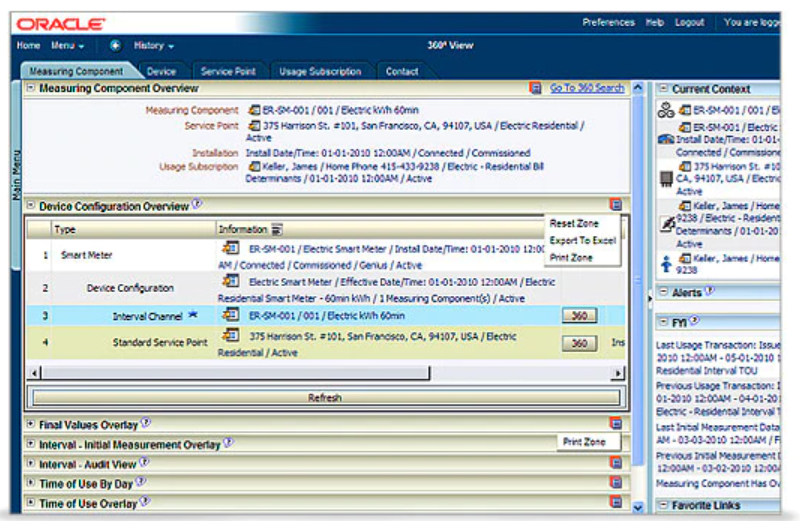This screenshot has width=800, height=521.
Task: Collapse the Alerts dashboard zone
Action: click(663, 292)
